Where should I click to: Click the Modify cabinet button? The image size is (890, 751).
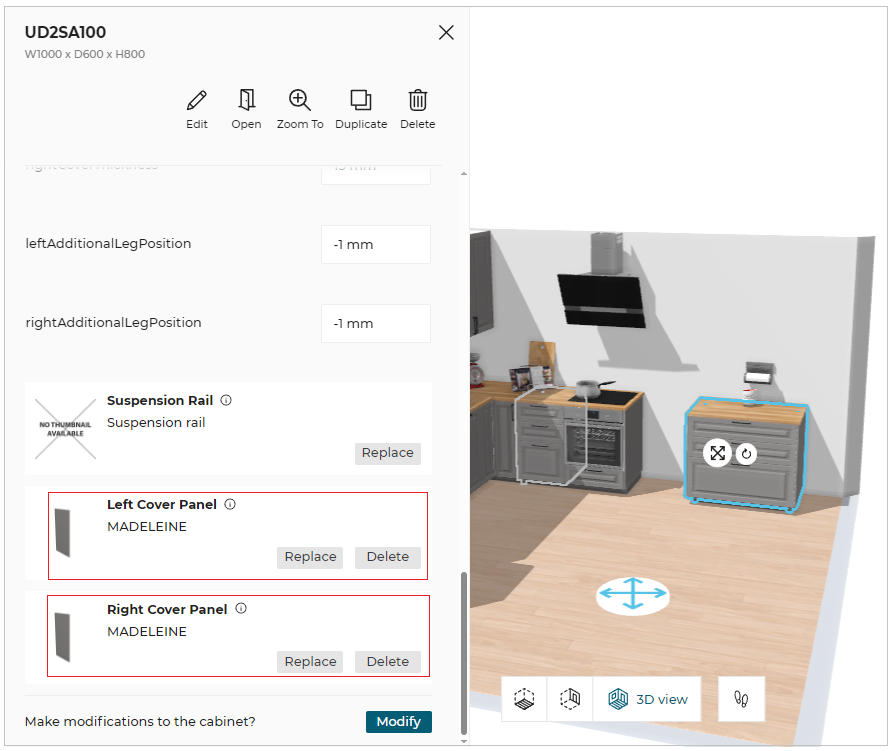(398, 722)
